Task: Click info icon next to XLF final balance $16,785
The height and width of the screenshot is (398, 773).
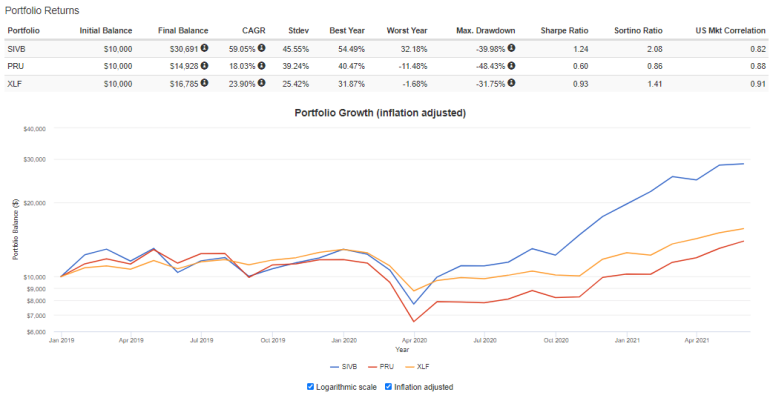Action: point(204,83)
